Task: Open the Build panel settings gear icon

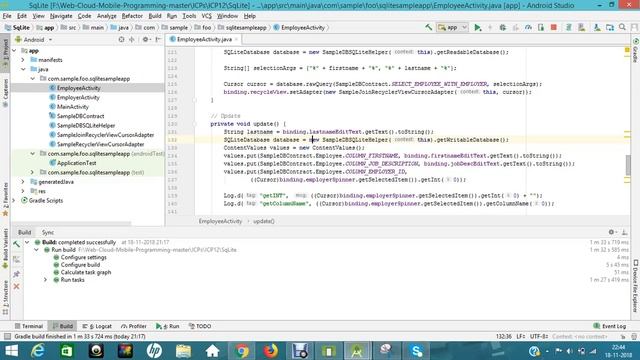Action: pos(612,232)
